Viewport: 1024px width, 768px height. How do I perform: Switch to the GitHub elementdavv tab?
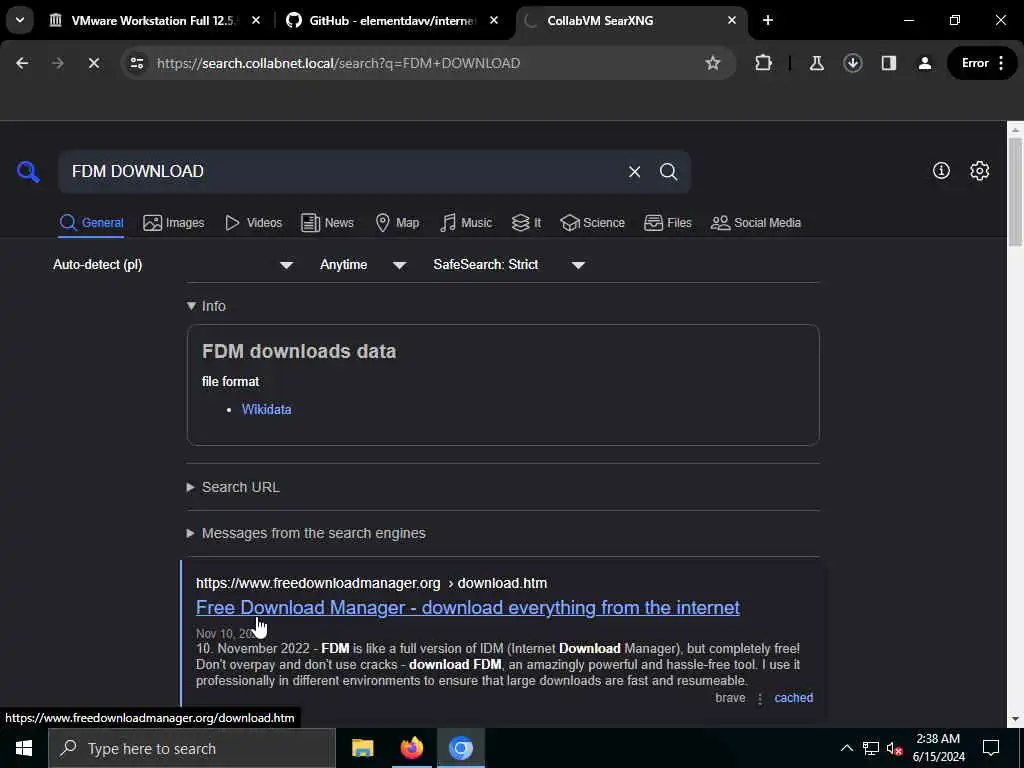point(392,21)
